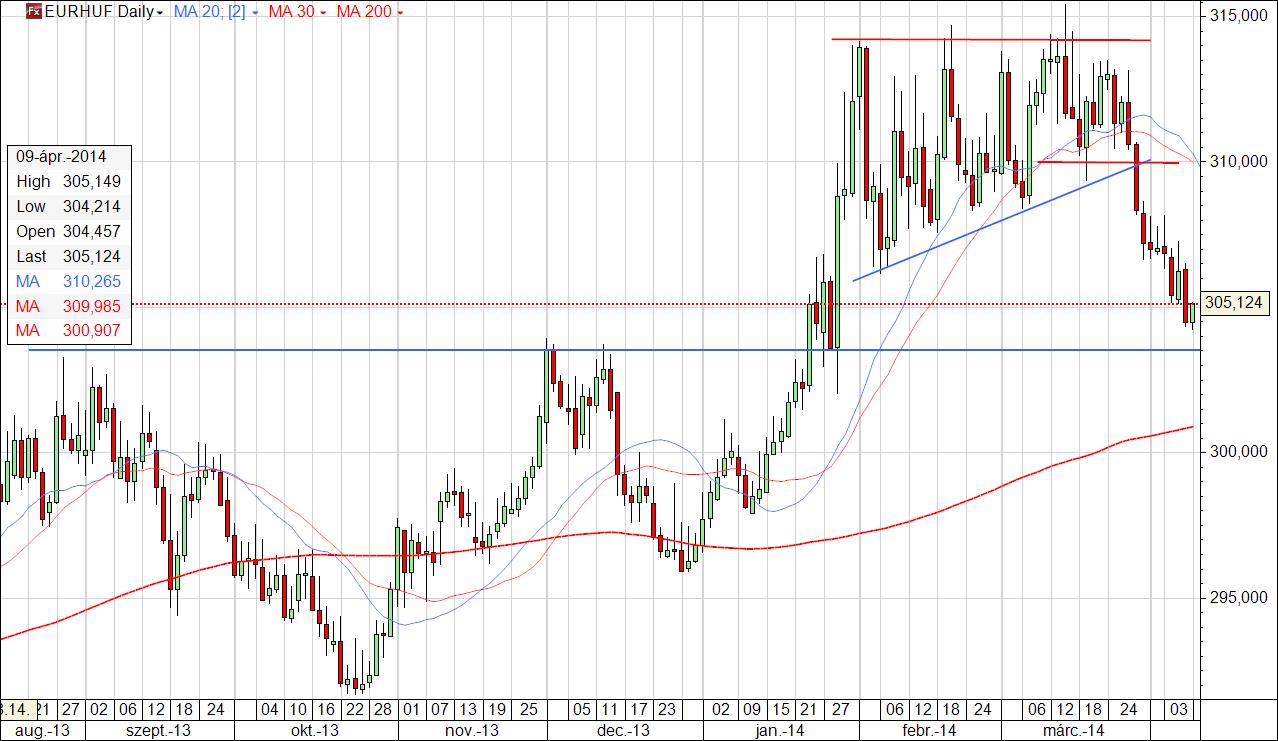Click the red Fx symbol icon
Screen dimensions: 1278x741
coord(32,12)
